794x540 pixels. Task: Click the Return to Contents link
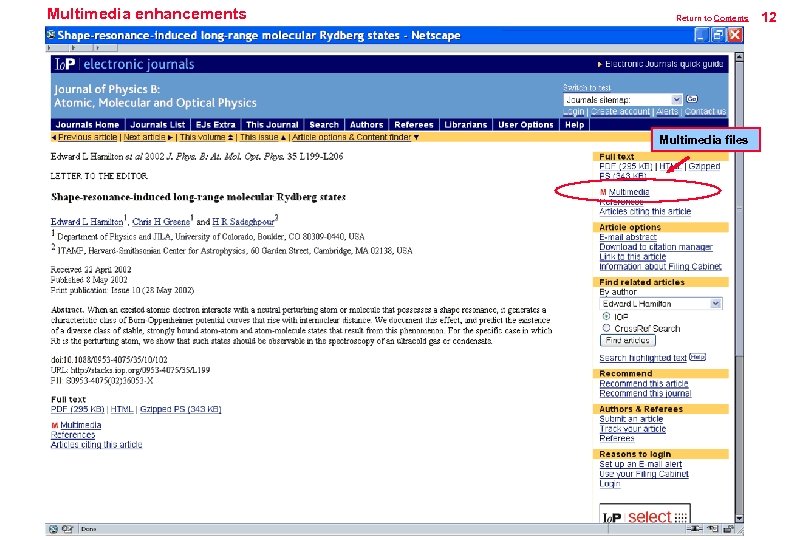point(731,18)
